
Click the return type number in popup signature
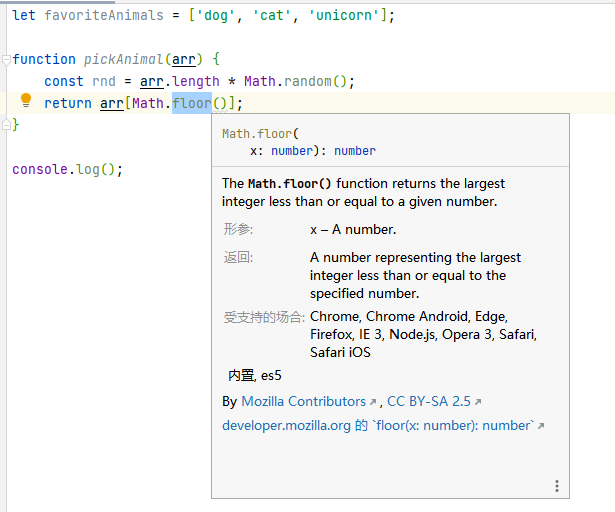(355, 151)
